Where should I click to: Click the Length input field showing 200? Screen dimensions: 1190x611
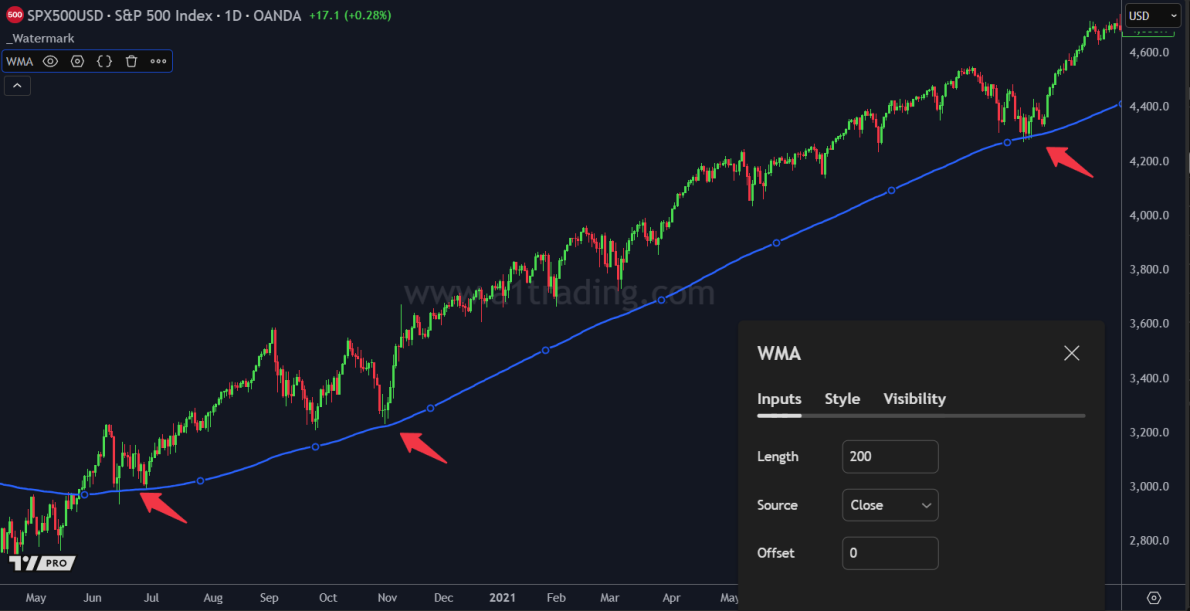coord(889,456)
